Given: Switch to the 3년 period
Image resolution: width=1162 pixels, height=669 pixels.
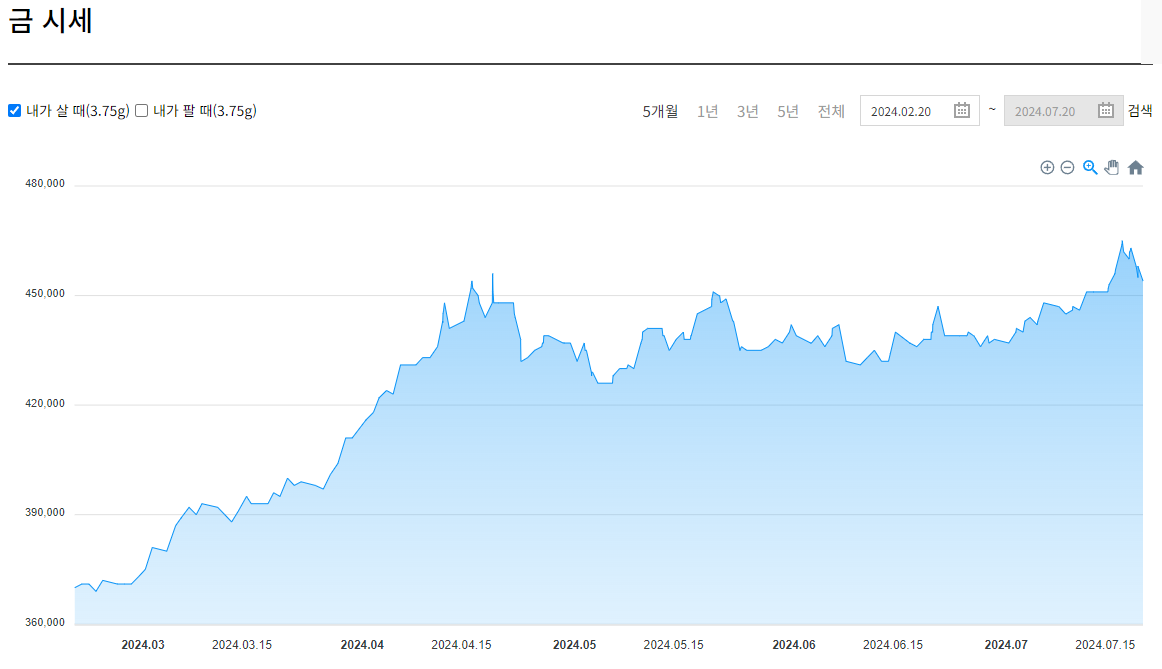Looking at the screenshot, I should (x=747, y=111).
